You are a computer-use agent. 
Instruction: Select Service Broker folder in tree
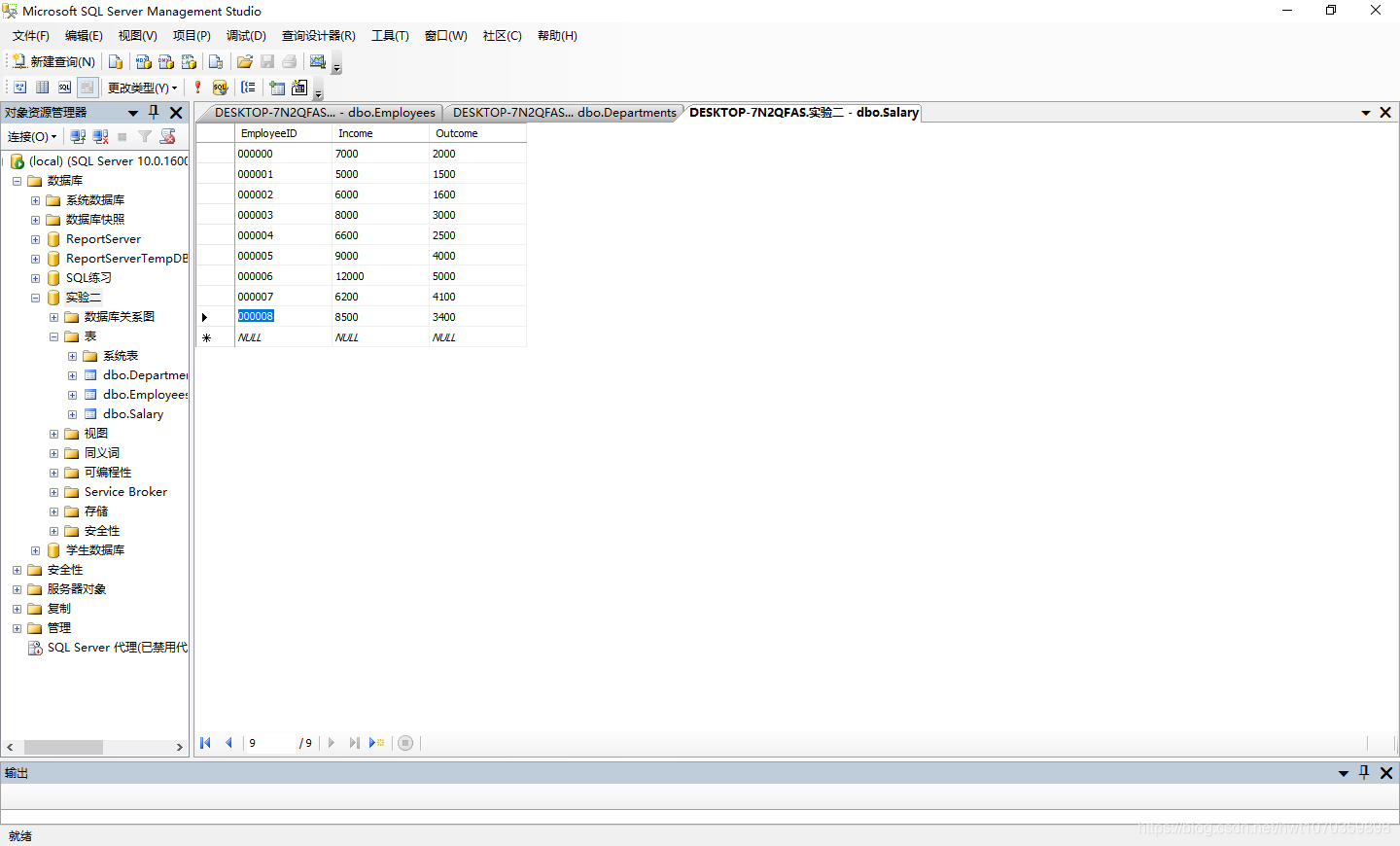125,492
